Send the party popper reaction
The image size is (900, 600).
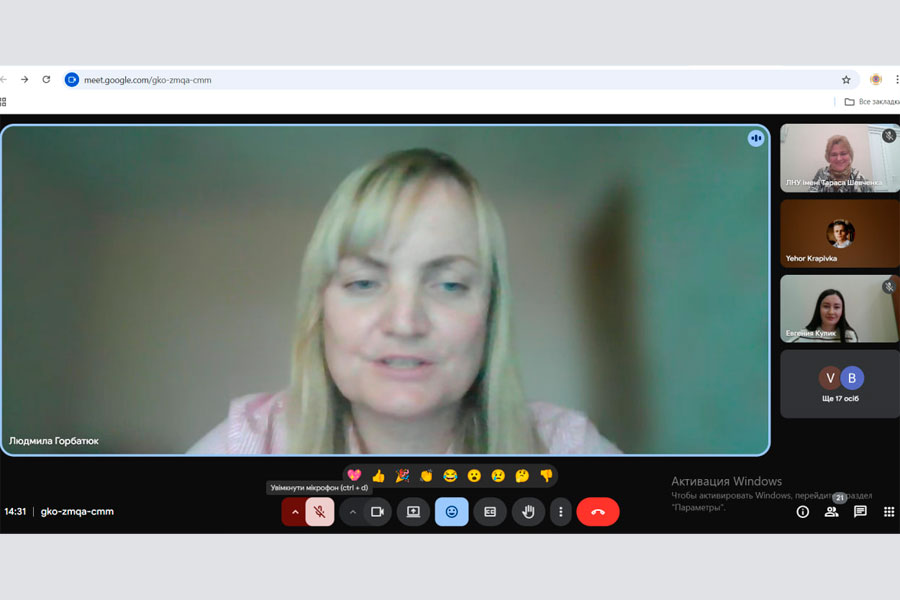coord(402,475)
